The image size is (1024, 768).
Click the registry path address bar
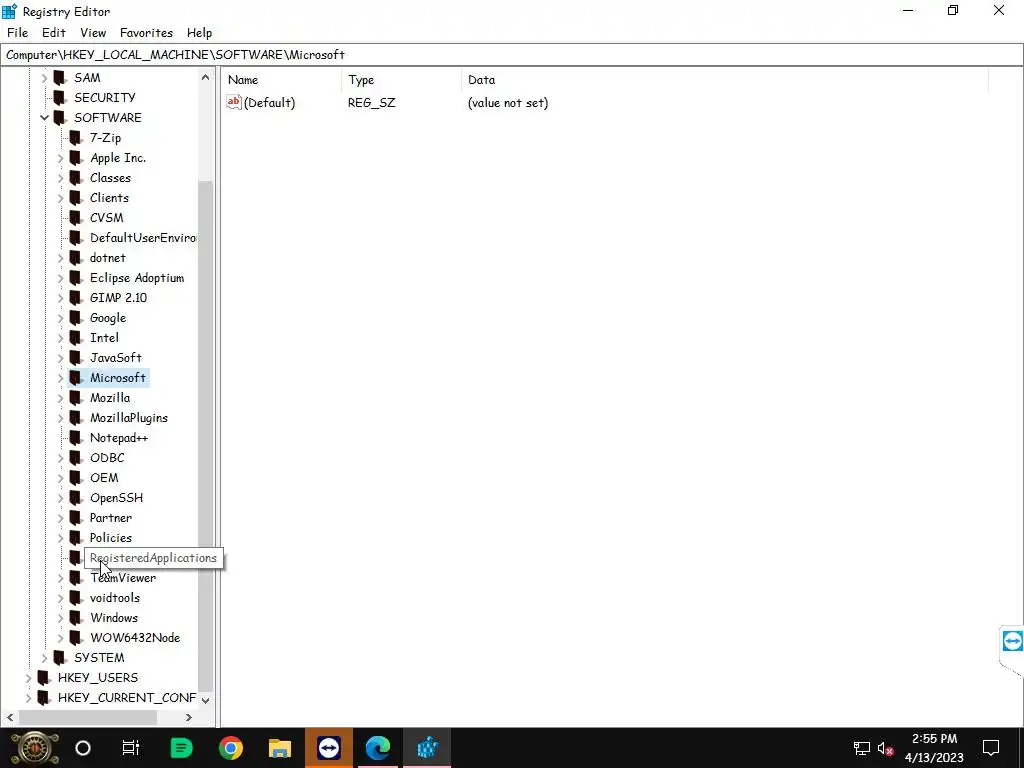[x=512, y=55]
